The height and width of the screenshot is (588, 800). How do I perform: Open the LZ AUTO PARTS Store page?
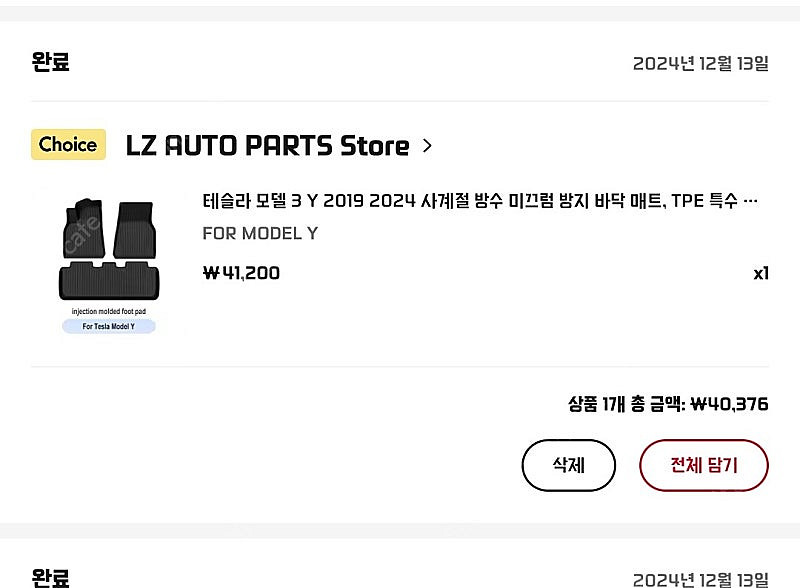[x=267, y=146]
